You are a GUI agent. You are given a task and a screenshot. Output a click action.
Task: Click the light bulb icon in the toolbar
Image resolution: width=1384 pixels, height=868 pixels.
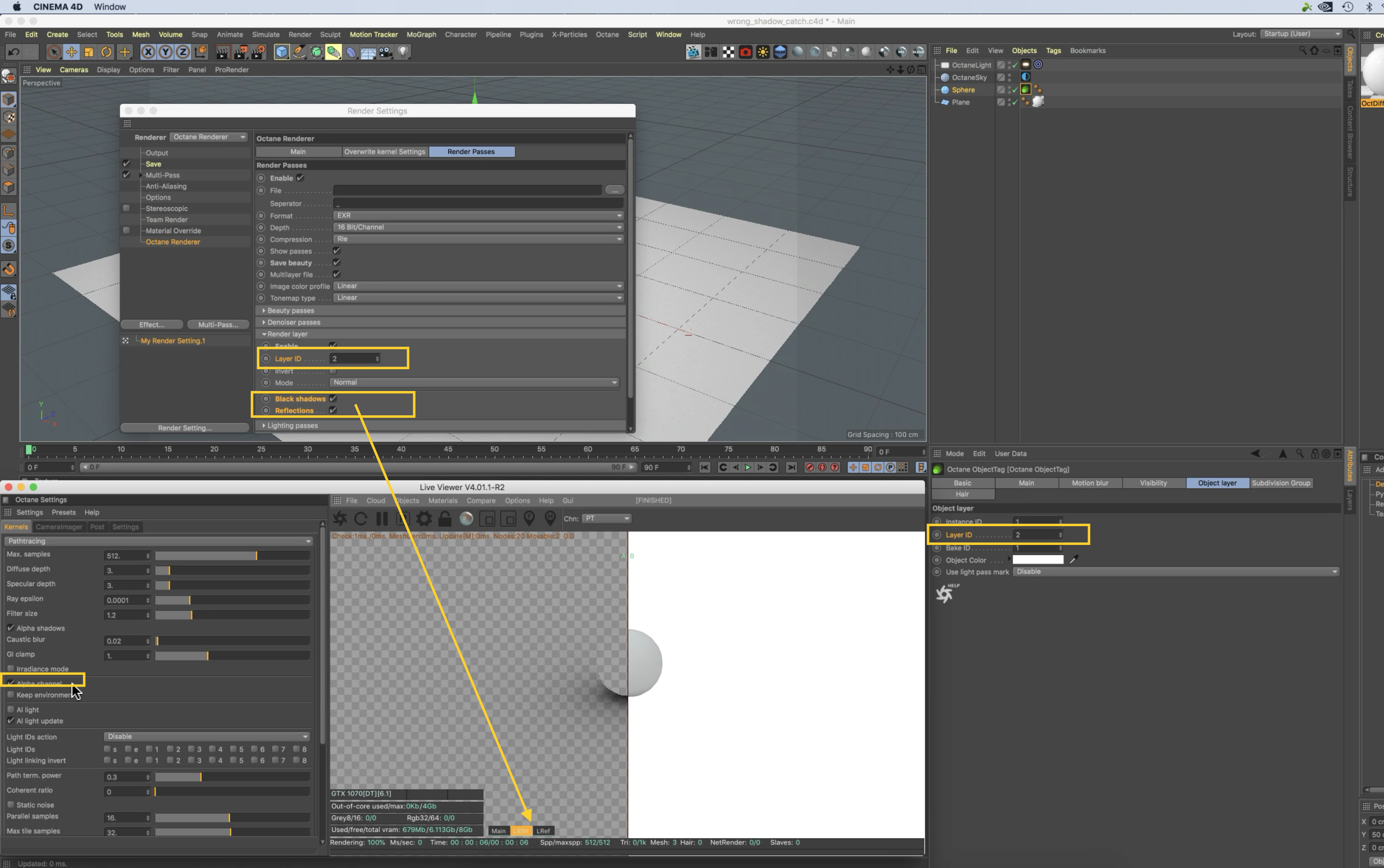point(403,52)
